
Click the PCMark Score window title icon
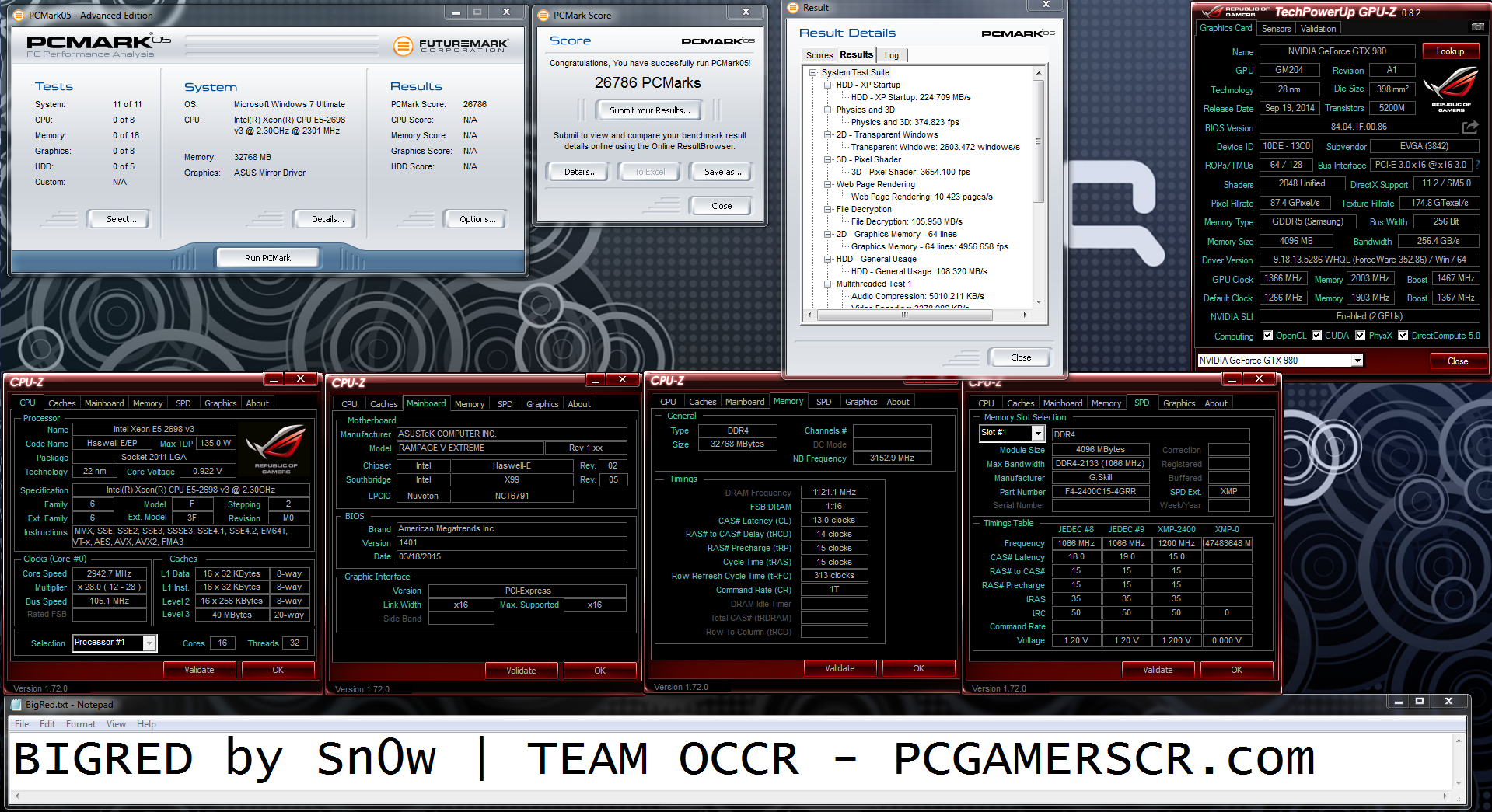click(x=543, y=15)
